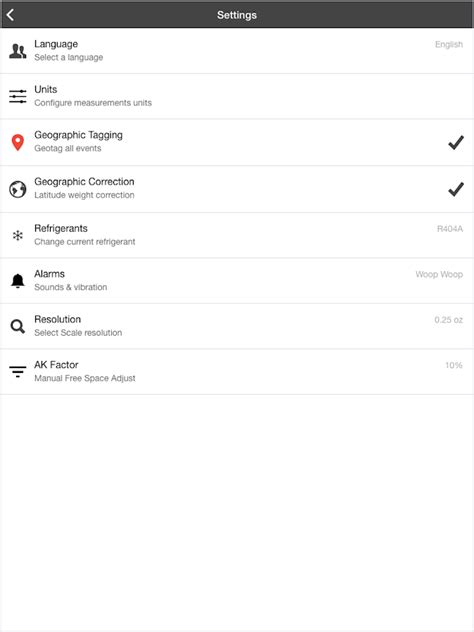Go back using the header arrow
474x632 pixels.
[x=10, y=15]
